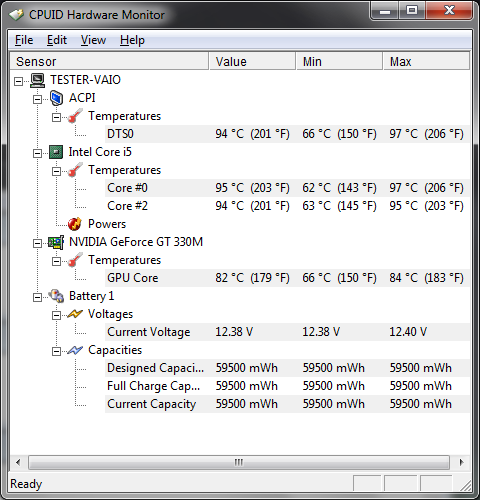Click the Ready status bar text
481x502 pixels.
[26, 484]
